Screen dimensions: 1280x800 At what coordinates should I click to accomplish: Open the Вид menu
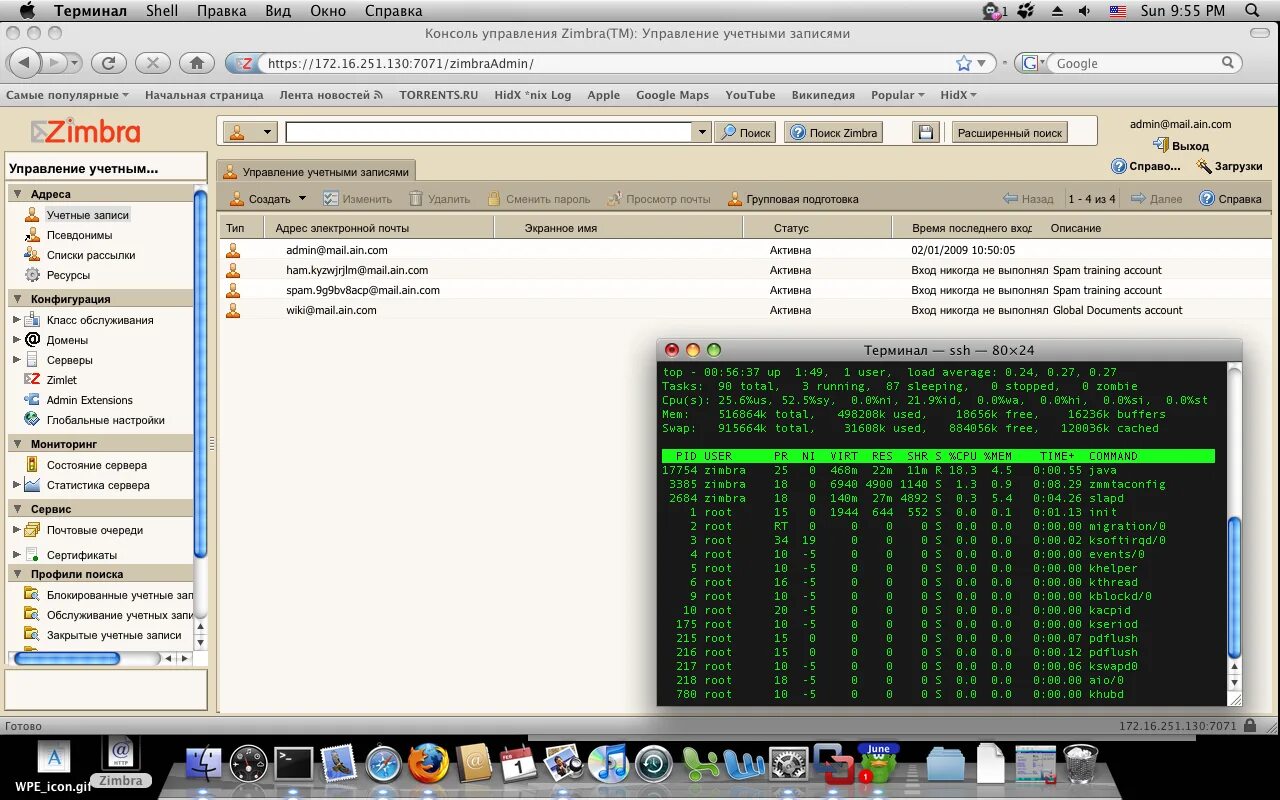pos(278,11)
